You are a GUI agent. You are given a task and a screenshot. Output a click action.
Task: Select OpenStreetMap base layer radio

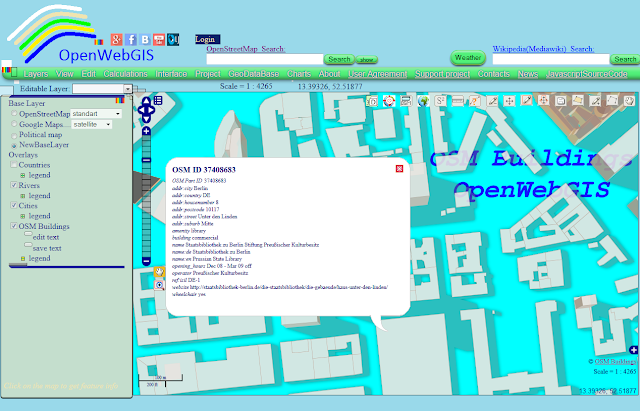(14, 113)
